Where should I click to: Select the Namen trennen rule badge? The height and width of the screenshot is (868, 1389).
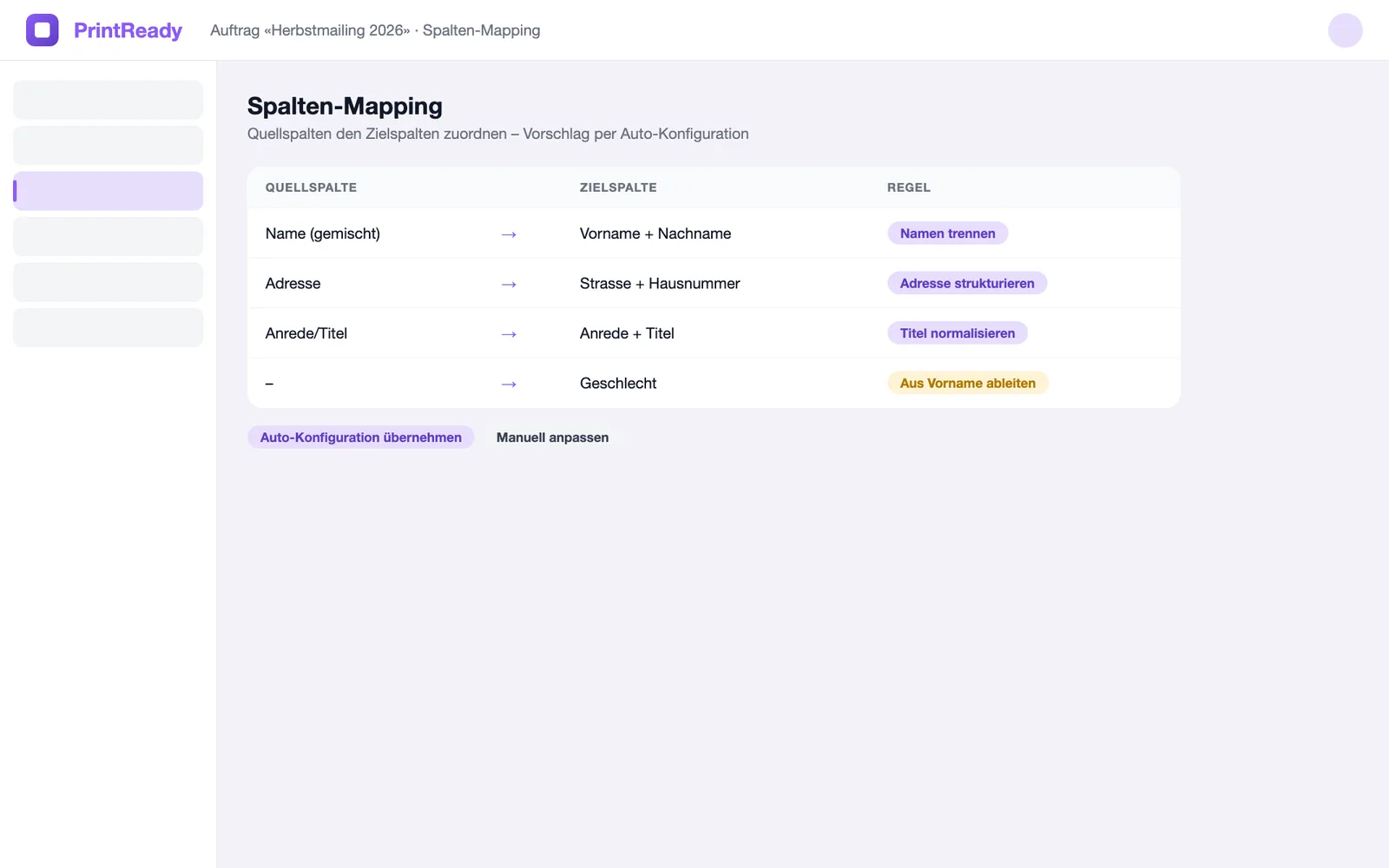(947, 233)
